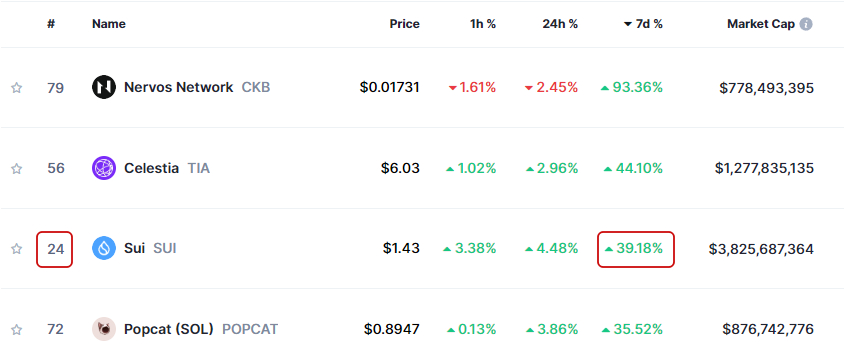This screenshot has width=844, height=363.
Task: Open the Market Cap info tooltip icon
Action: point(806,24)
